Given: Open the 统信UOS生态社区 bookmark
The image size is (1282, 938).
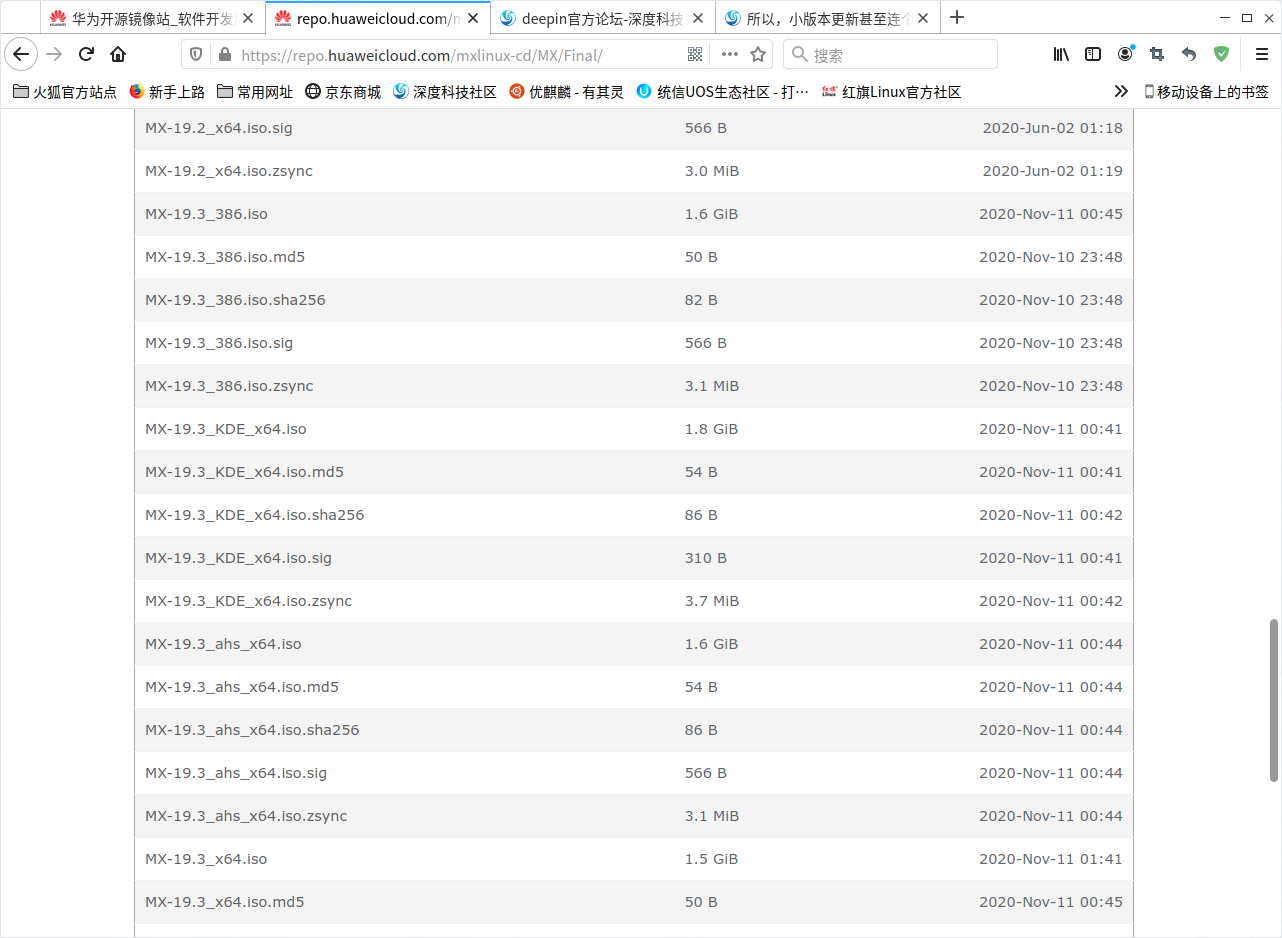Looking at the screenshot, I should point(723,92).
